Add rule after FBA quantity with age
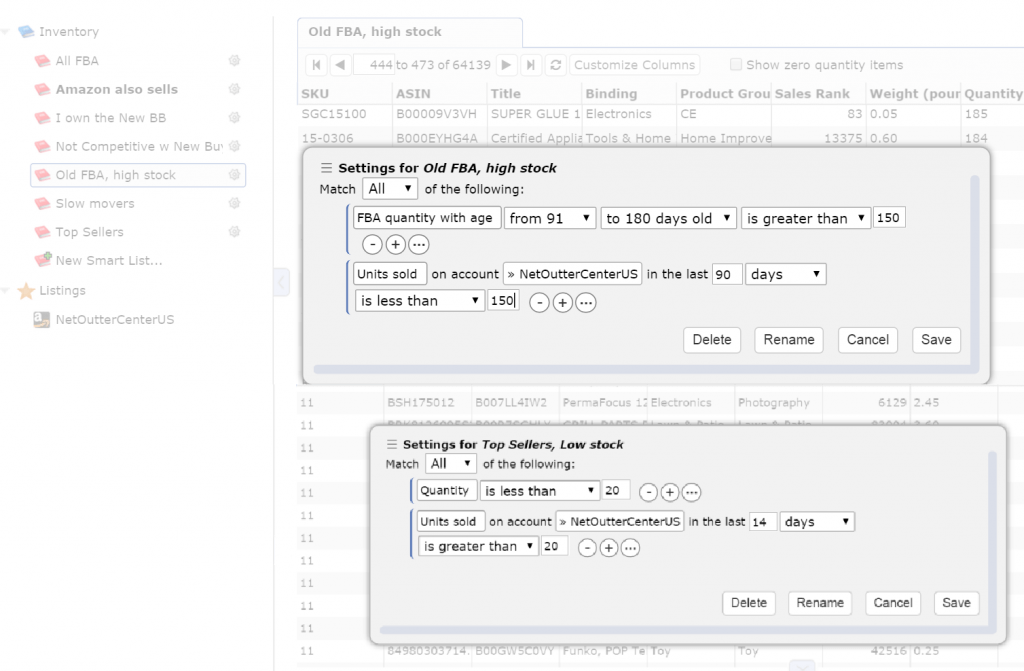Image resolution: width=1024 pixels, height=671 pixels. pos(395,244)
